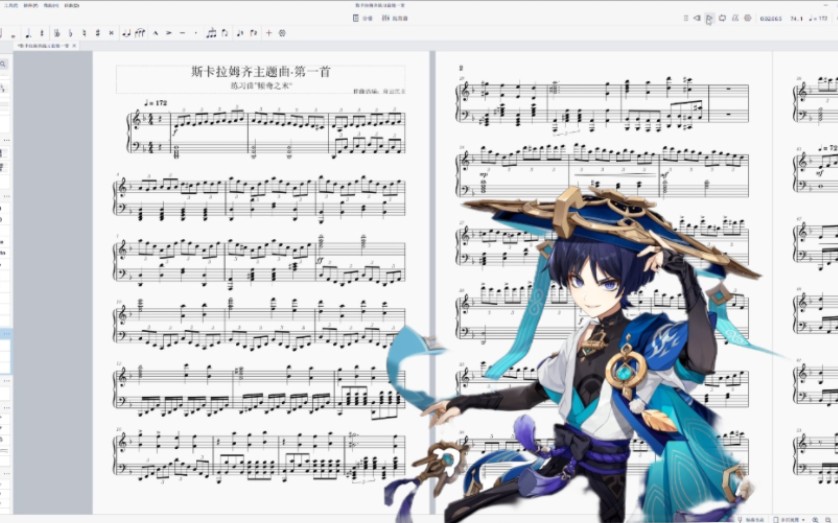
Task: Click the playback time display
Action: click(771, 19)
